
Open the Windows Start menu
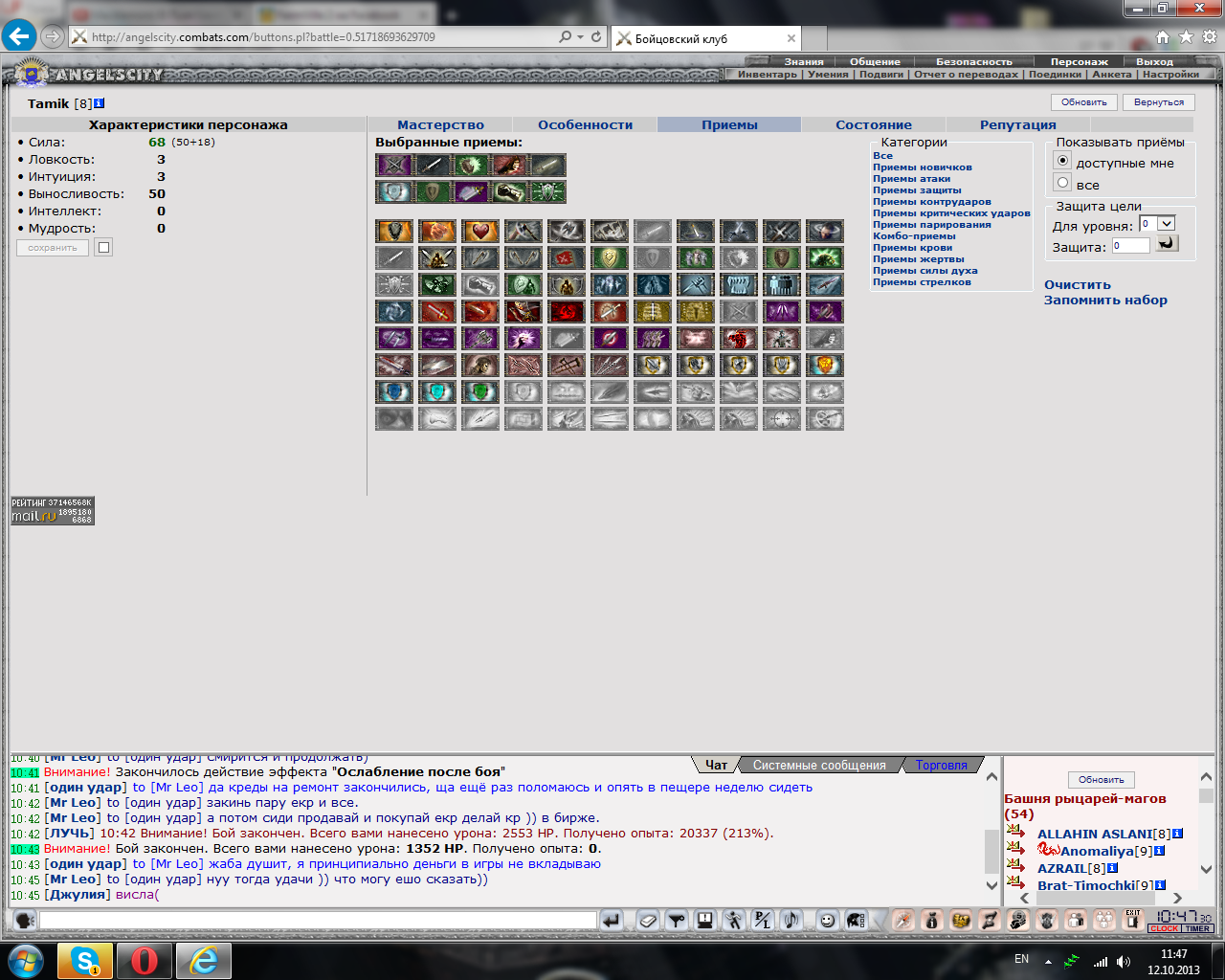coord(26,961)
